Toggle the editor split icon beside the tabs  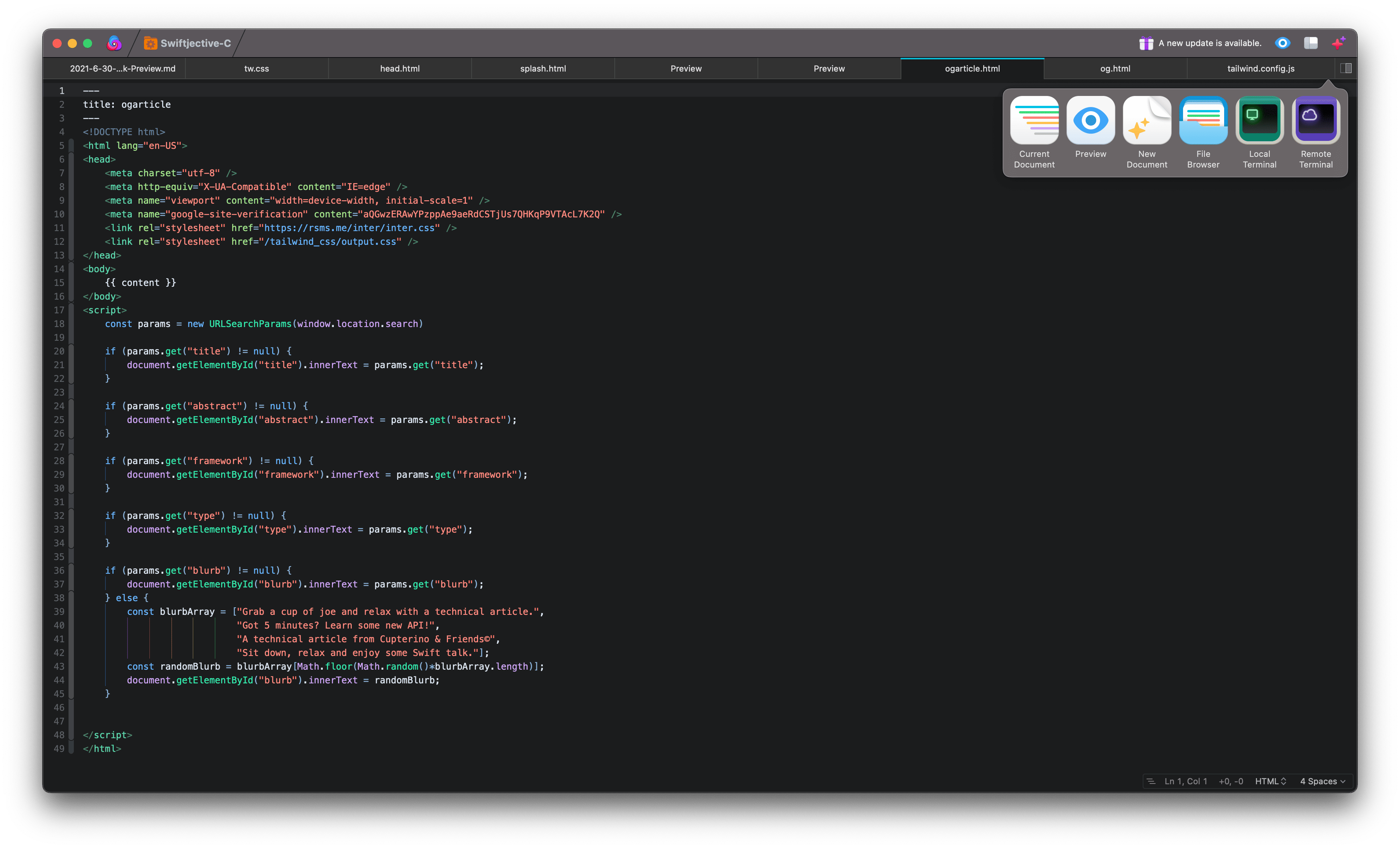tap(1347, 68)
